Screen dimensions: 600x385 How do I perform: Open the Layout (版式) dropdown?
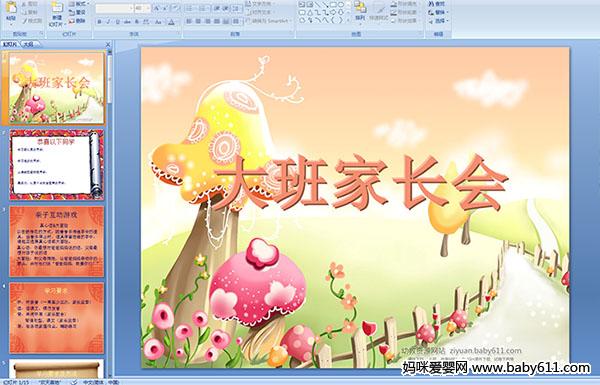pos(78,4)
